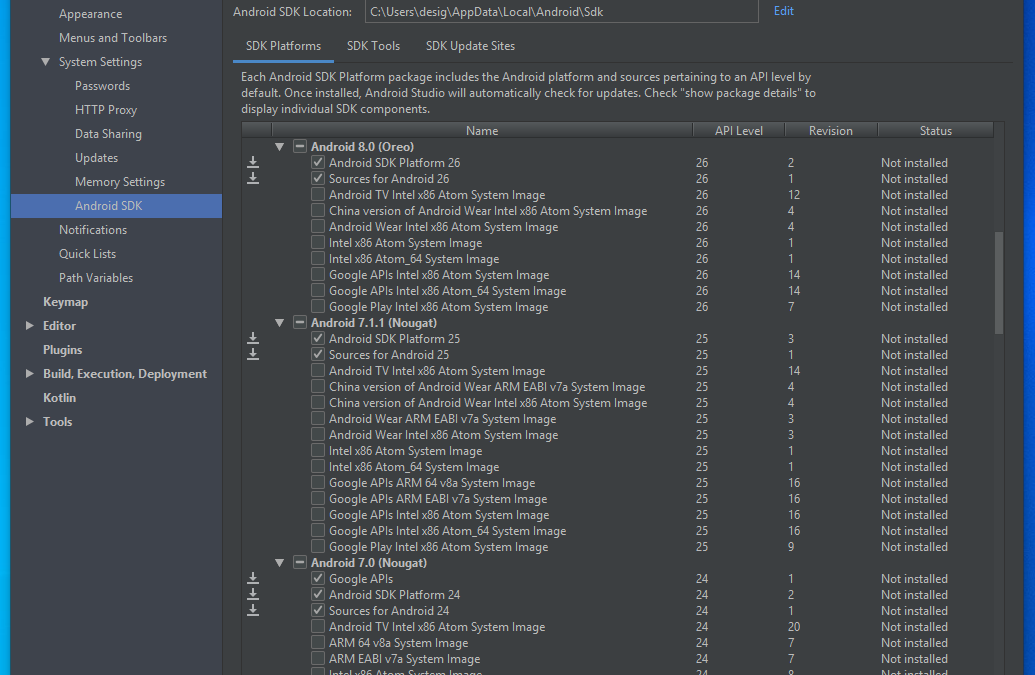
Task: Click the Android SDK Location path field
Action: pos(562,11)
